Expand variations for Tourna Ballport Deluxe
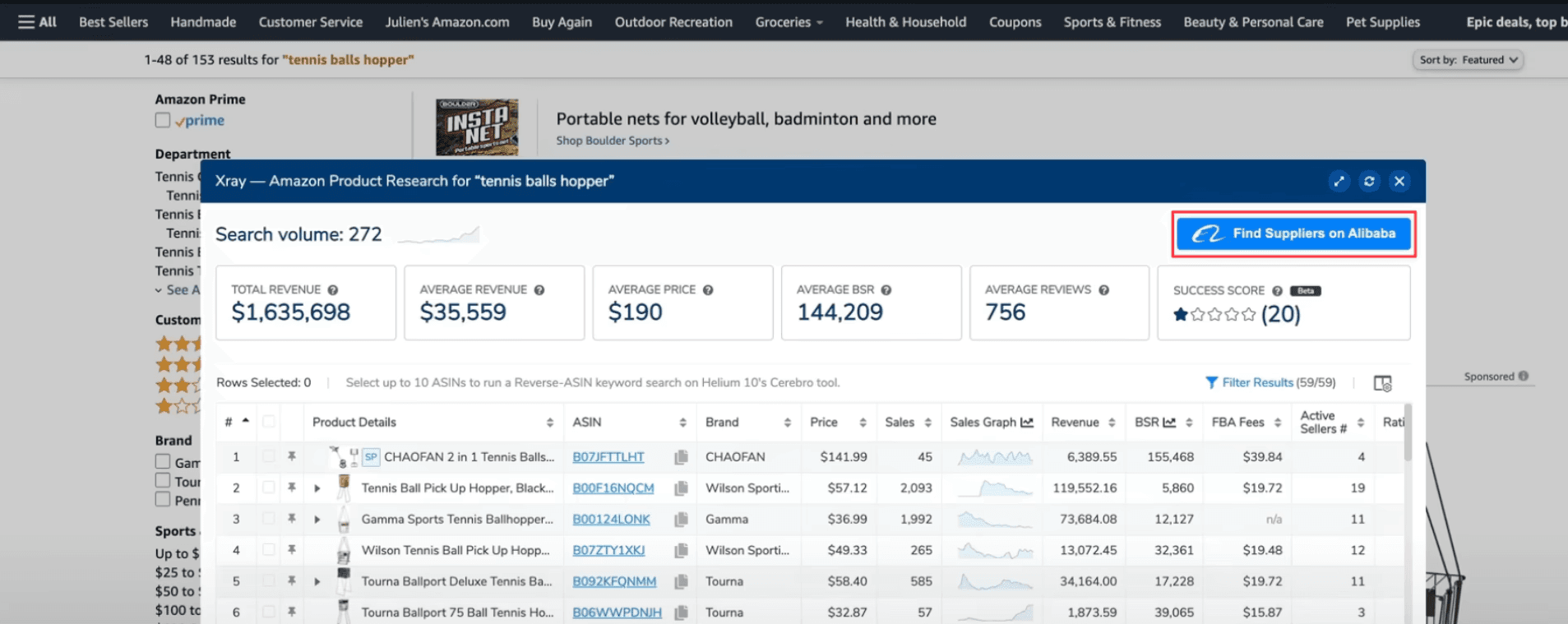Screen dimensions: 1568x624 pyautogui.click(x=317, y=581)
